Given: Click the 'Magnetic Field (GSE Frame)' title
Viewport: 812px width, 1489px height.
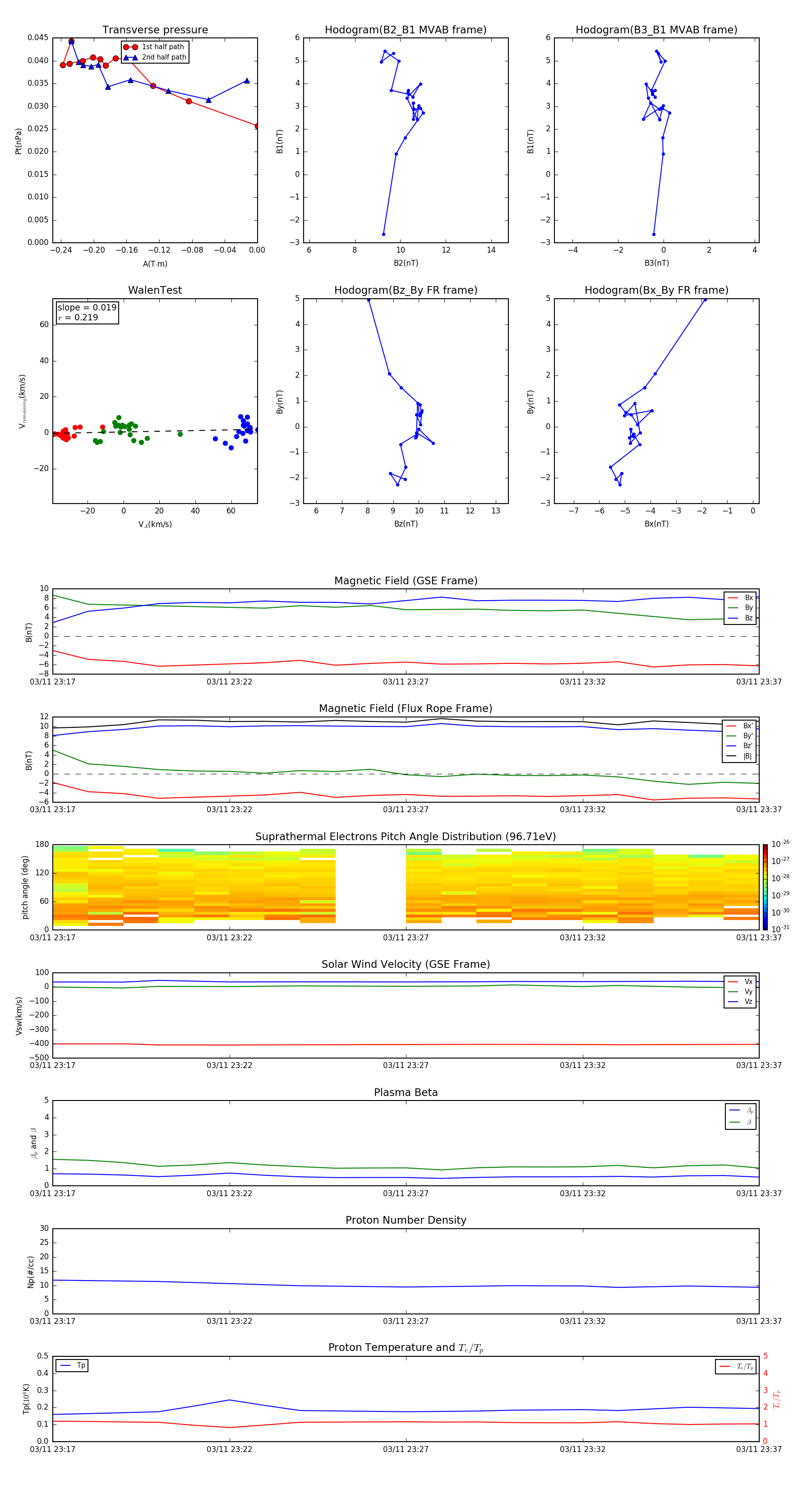Looking at the screenshot, I should (x=406, y=580).
